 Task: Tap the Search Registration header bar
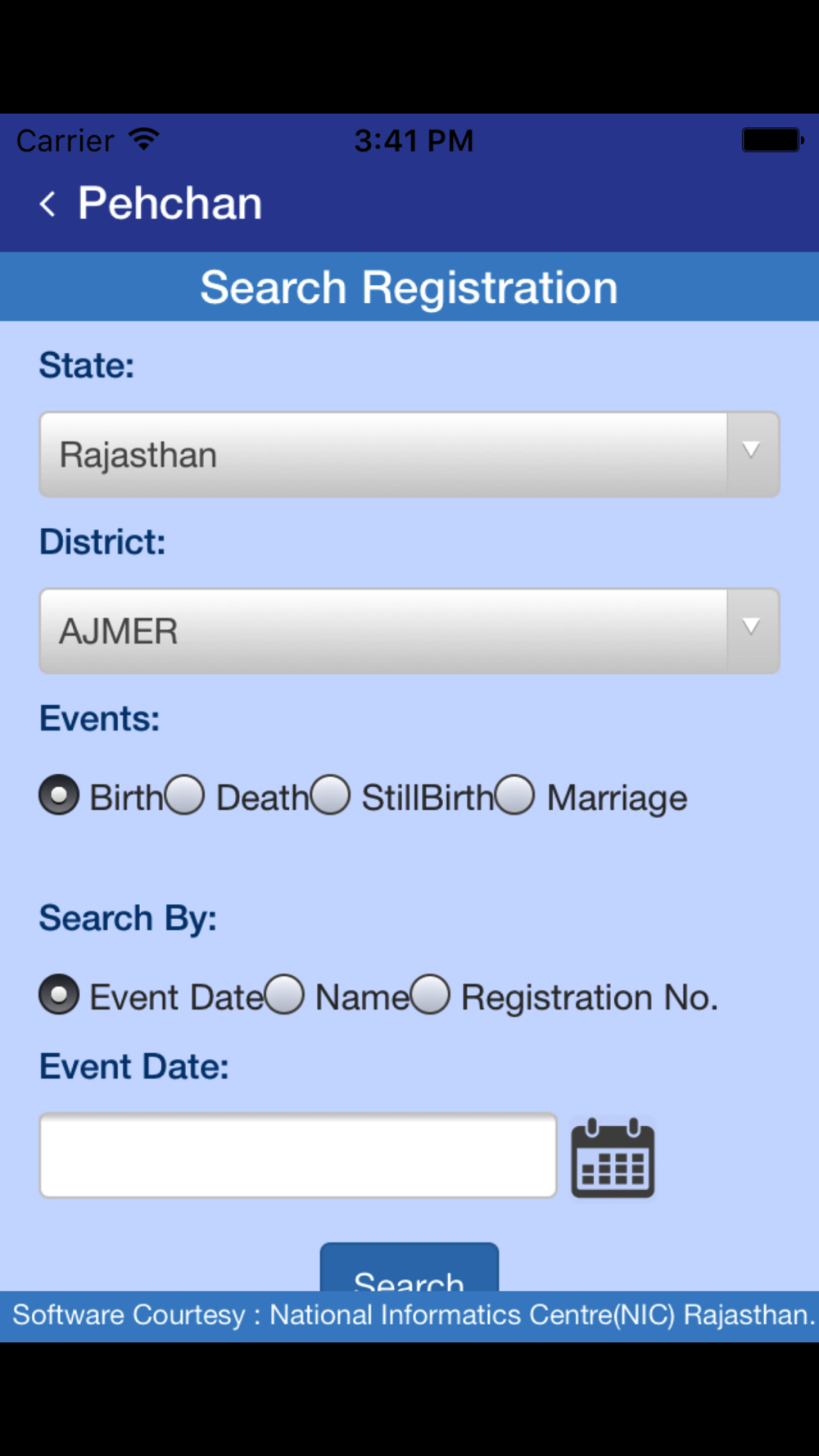pos(409,287)
